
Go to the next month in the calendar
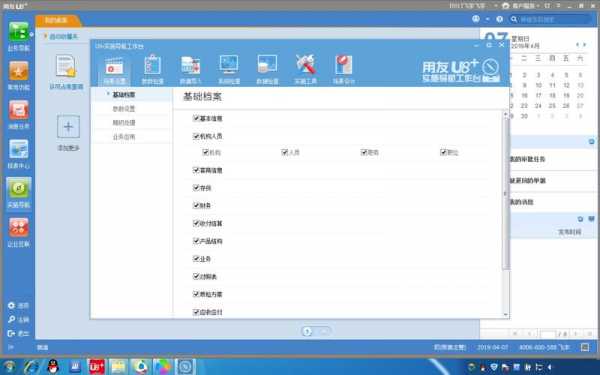[x=584, y=45]
